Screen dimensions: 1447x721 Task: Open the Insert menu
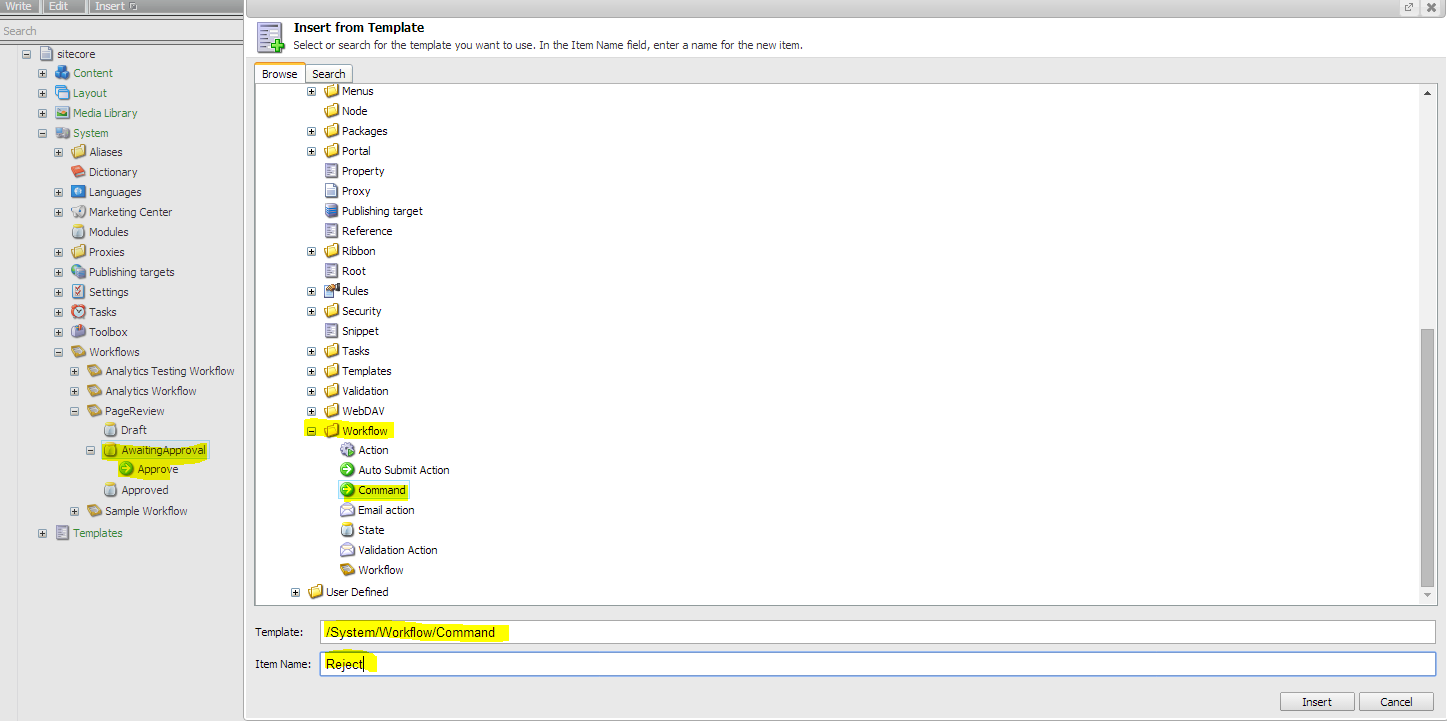109,5
